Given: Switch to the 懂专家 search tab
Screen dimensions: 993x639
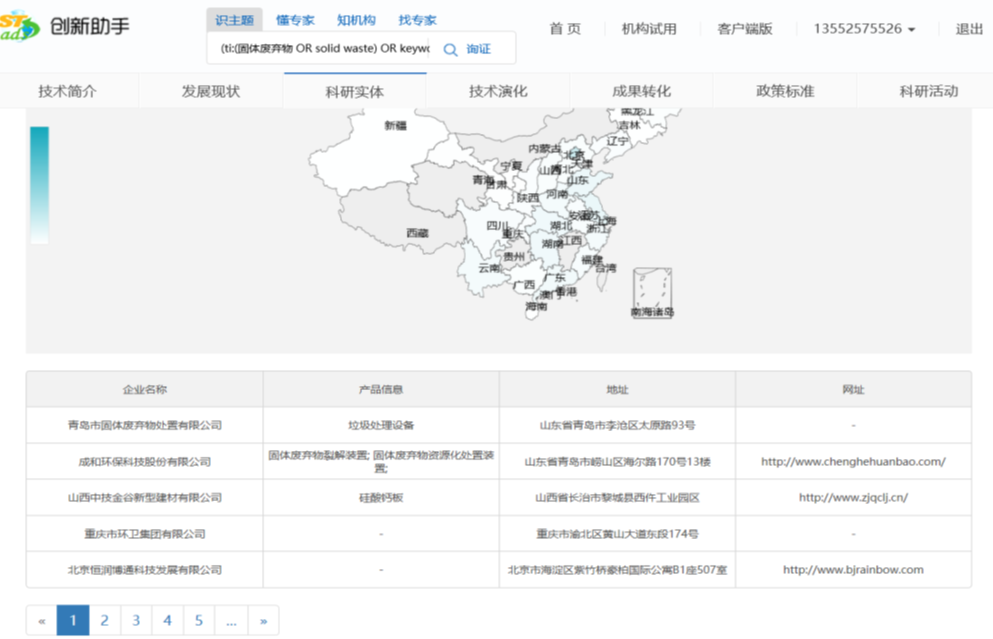Looking at the screenshot, I should click(x=295, y=20).
